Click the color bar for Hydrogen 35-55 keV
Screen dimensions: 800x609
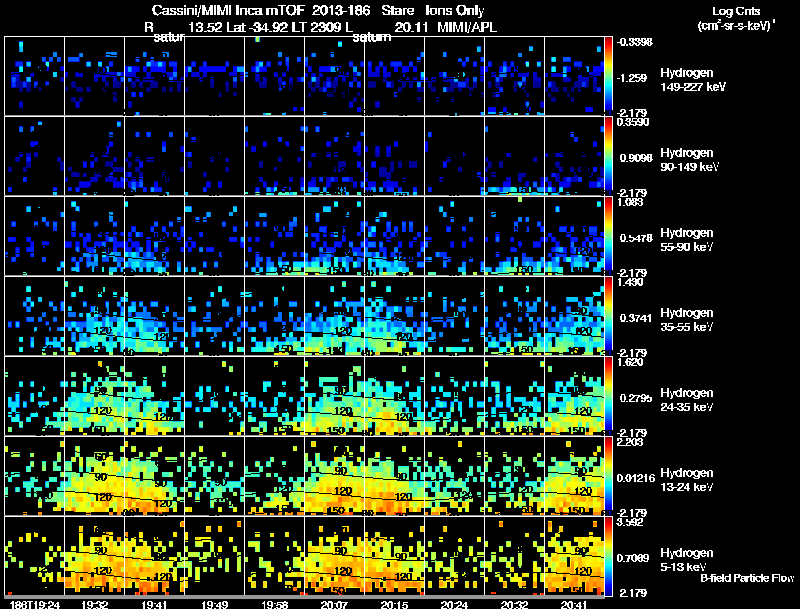point(610,316)
